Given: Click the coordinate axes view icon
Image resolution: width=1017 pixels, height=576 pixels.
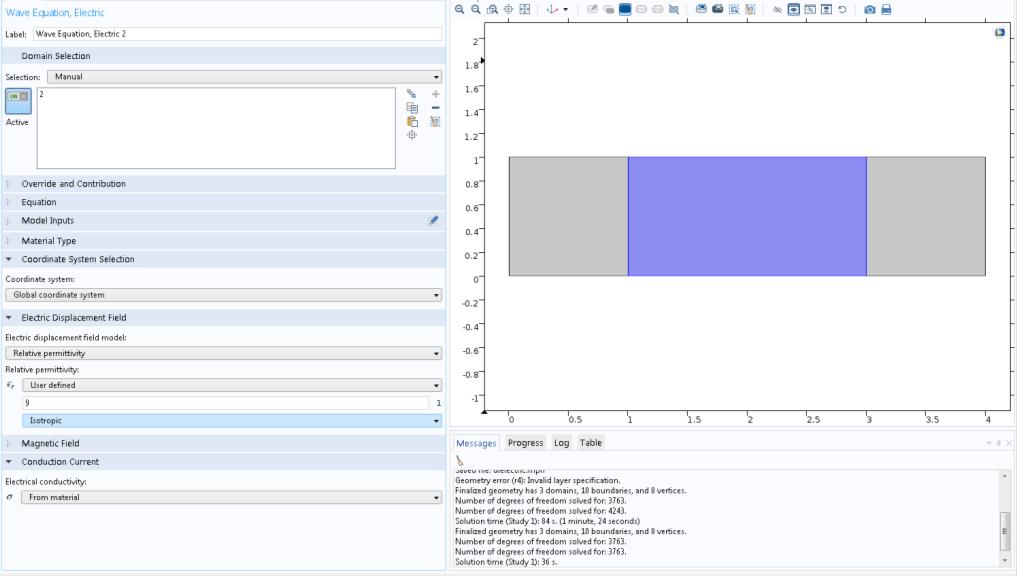Looking at the screenshot, I should coord(552,10).
